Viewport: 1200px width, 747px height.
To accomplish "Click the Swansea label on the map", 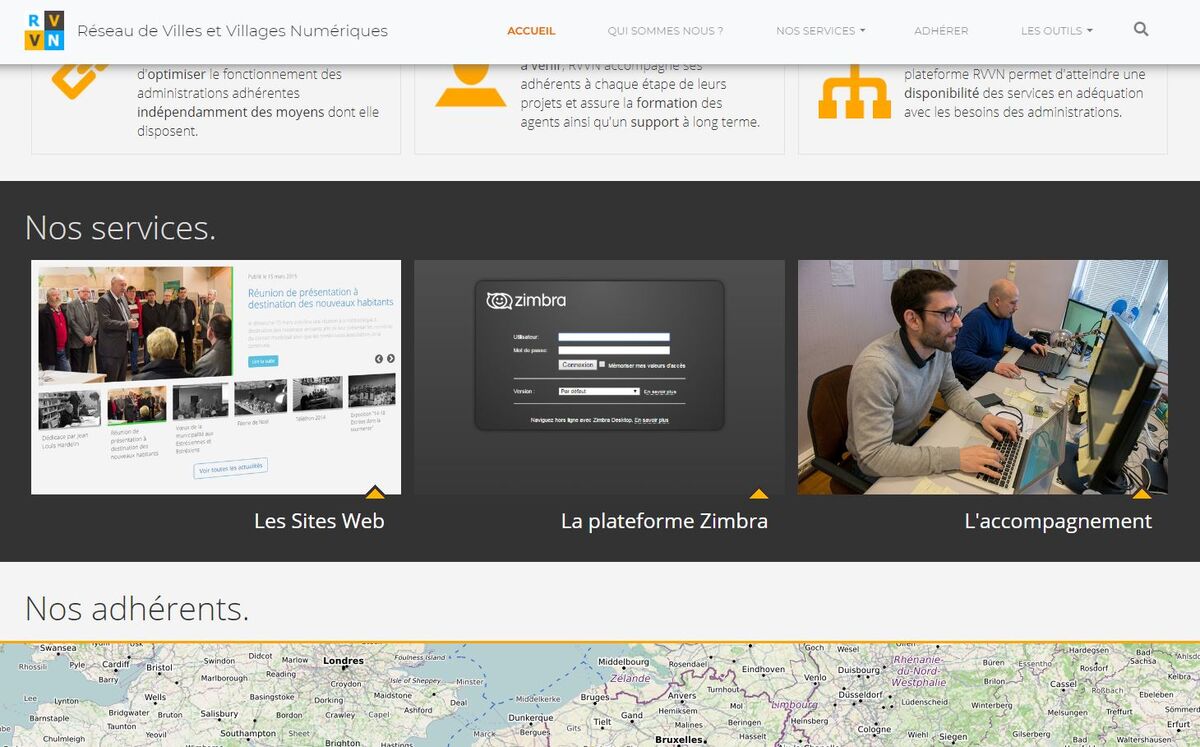I will (58, 648).
